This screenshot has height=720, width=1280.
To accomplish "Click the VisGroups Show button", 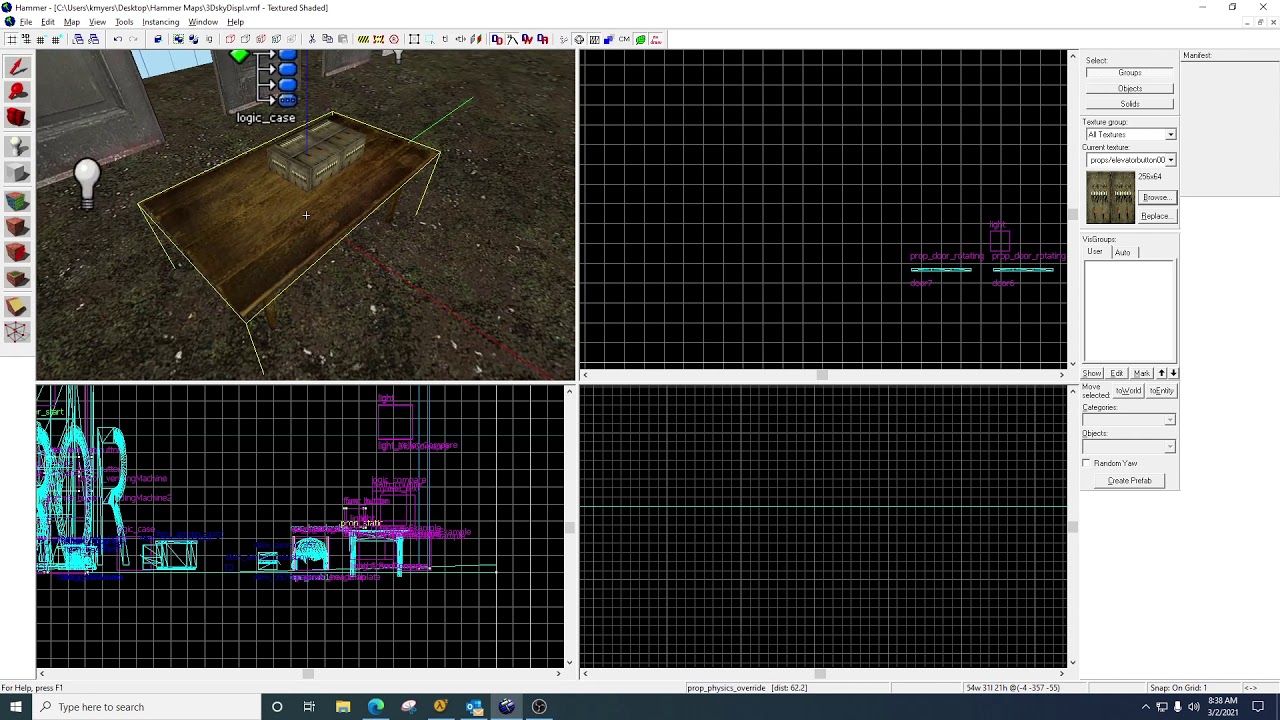I will (1092, 373).
